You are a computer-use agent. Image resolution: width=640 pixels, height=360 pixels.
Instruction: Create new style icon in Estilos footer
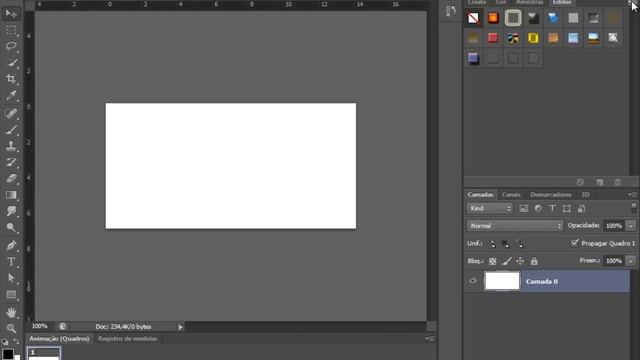[x=600, y=182]
